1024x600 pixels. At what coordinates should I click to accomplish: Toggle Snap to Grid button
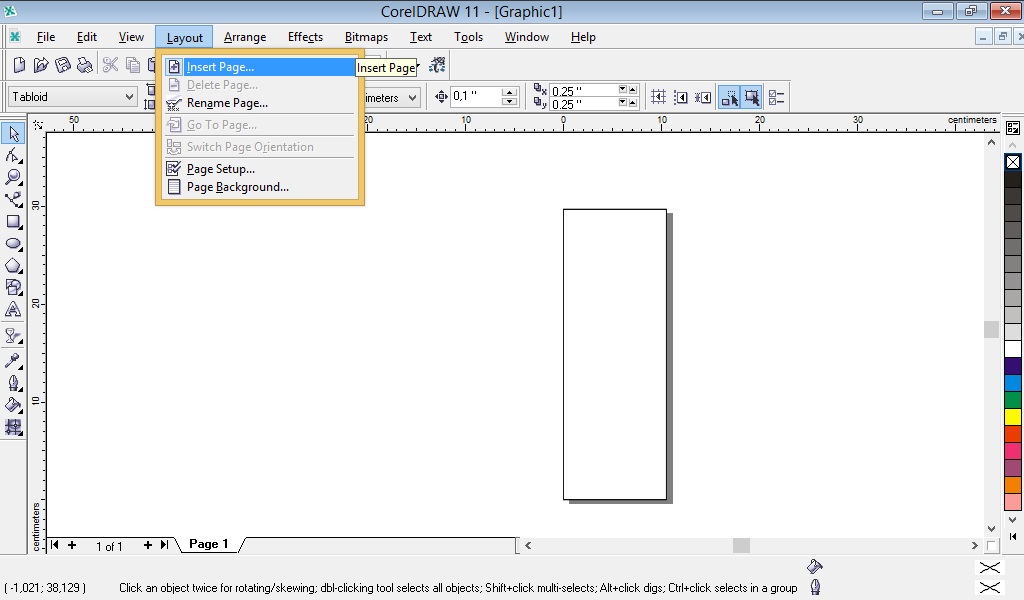658,97
